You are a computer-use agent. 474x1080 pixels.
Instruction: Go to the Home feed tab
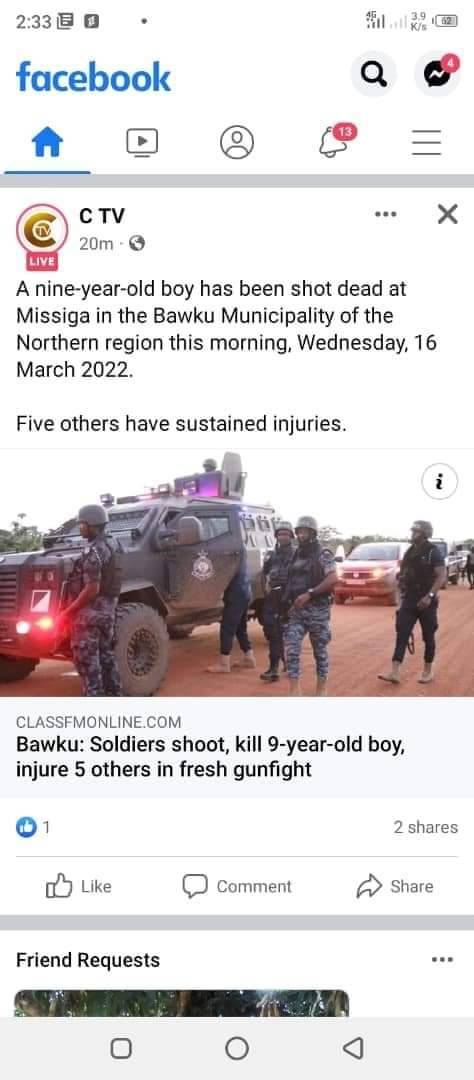(48, 143)
